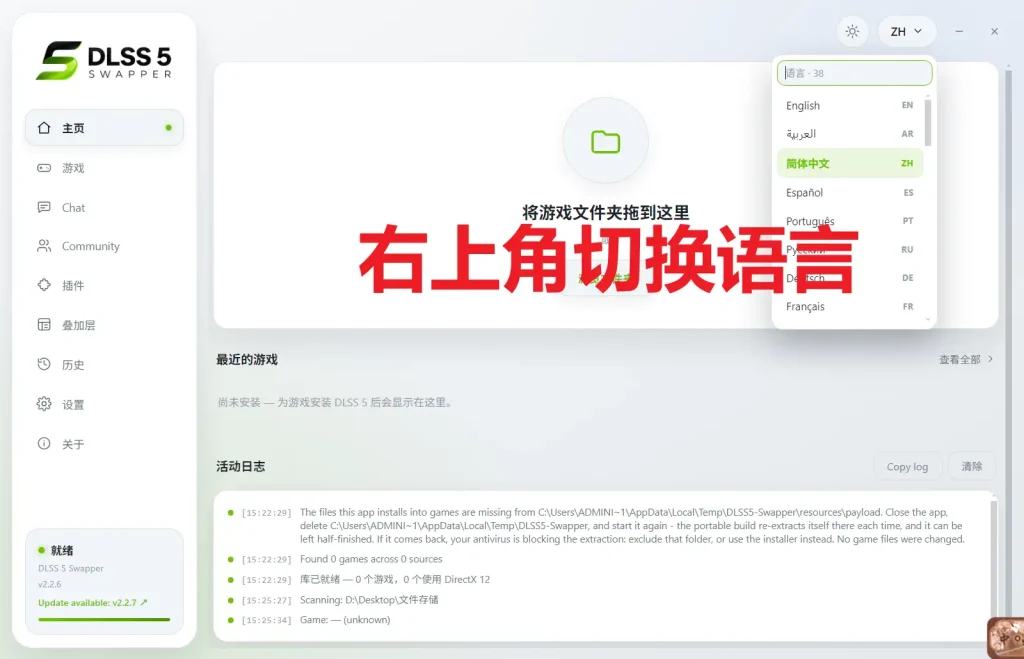
Task: Click the chat bubble icon
Action: pos(44,208)
